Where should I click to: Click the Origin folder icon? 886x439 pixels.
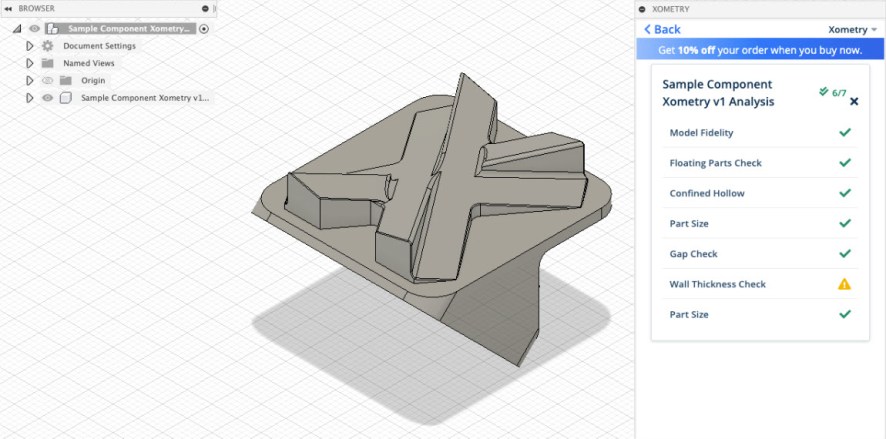(65, 80)
